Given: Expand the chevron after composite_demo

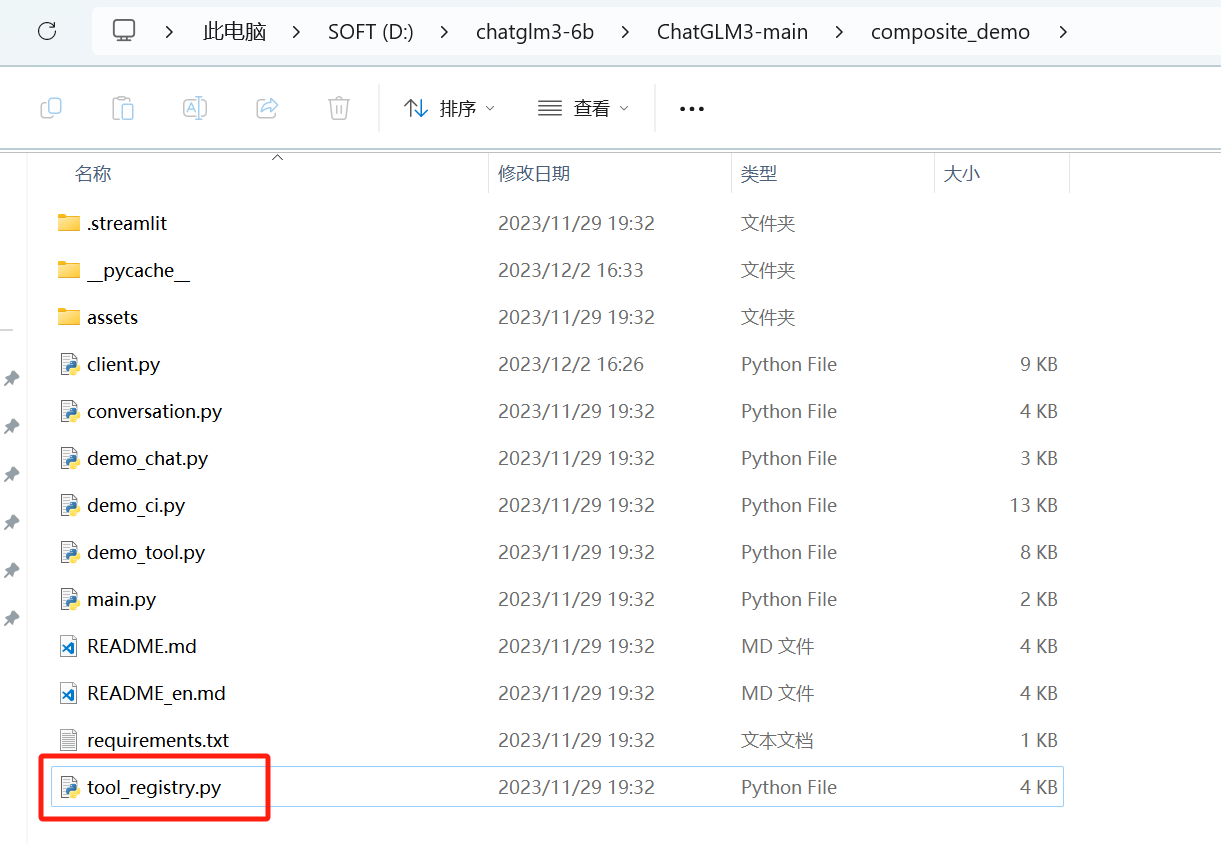Looking at the screenshot, I should [x=1063, y=32].
